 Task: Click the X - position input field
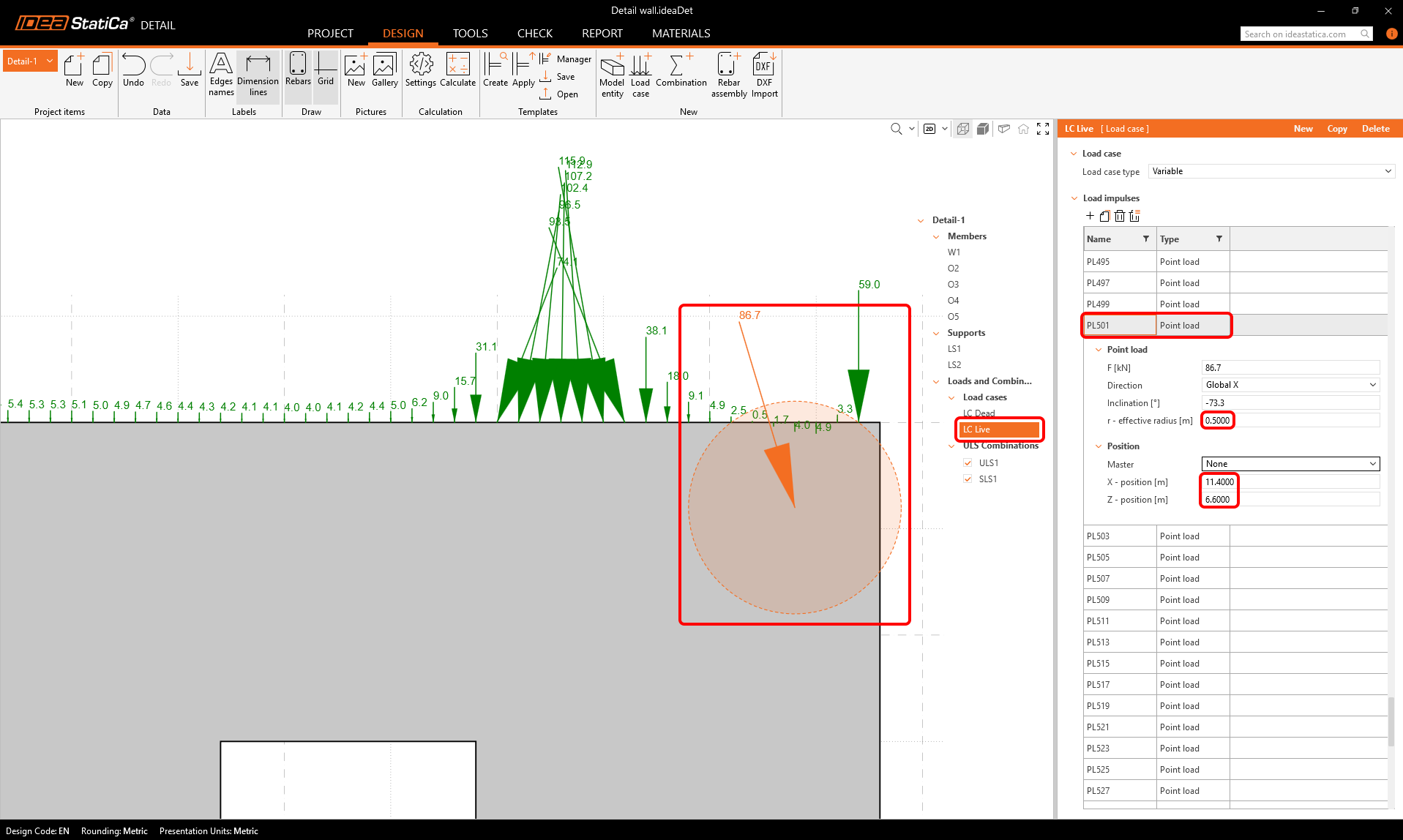coord(1290,482)
